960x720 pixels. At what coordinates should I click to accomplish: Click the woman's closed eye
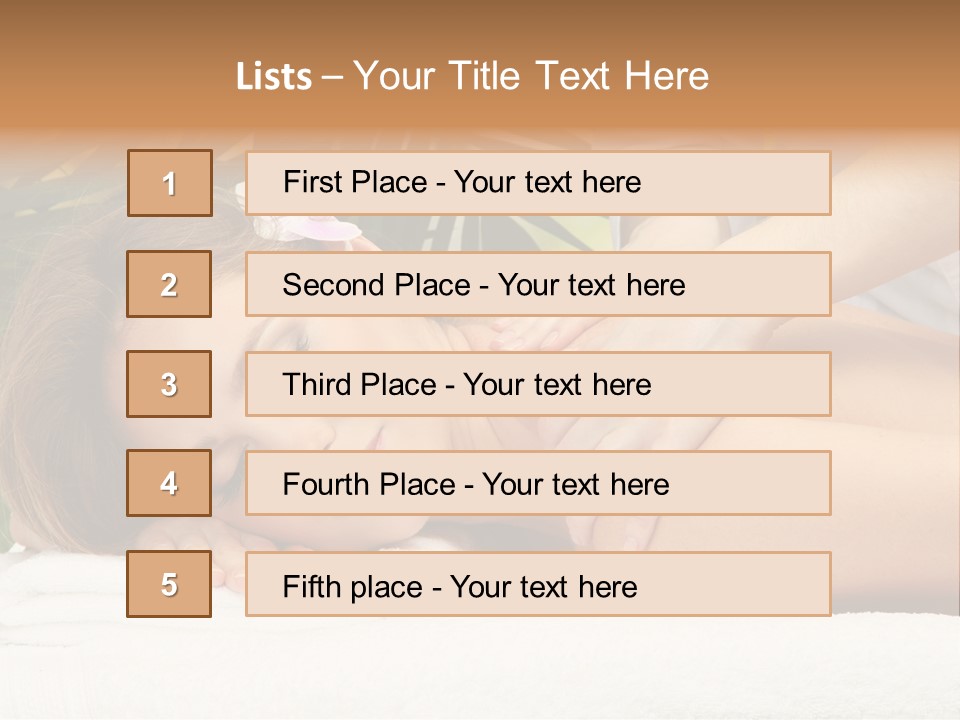[300, 340]
